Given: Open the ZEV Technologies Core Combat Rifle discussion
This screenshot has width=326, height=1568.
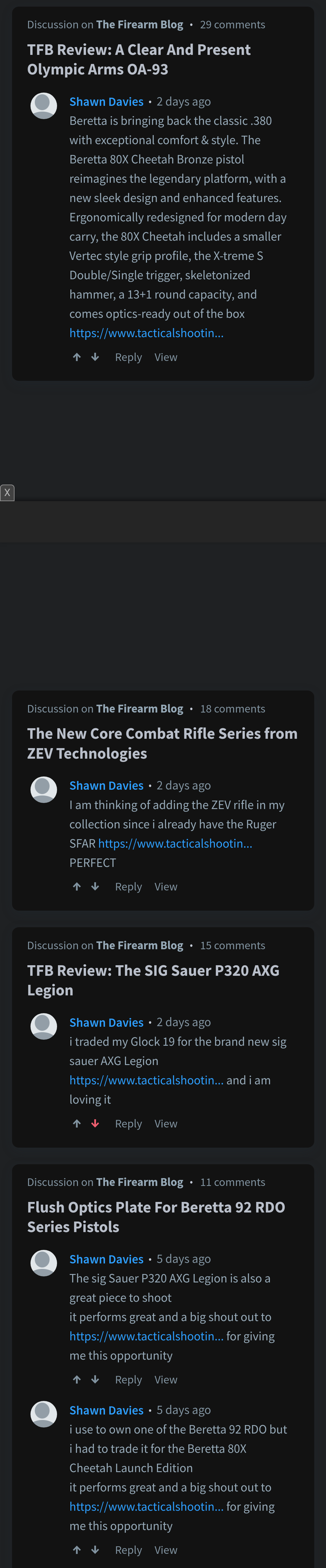Looking at the screenshot, I should click(x=162, y=743).
